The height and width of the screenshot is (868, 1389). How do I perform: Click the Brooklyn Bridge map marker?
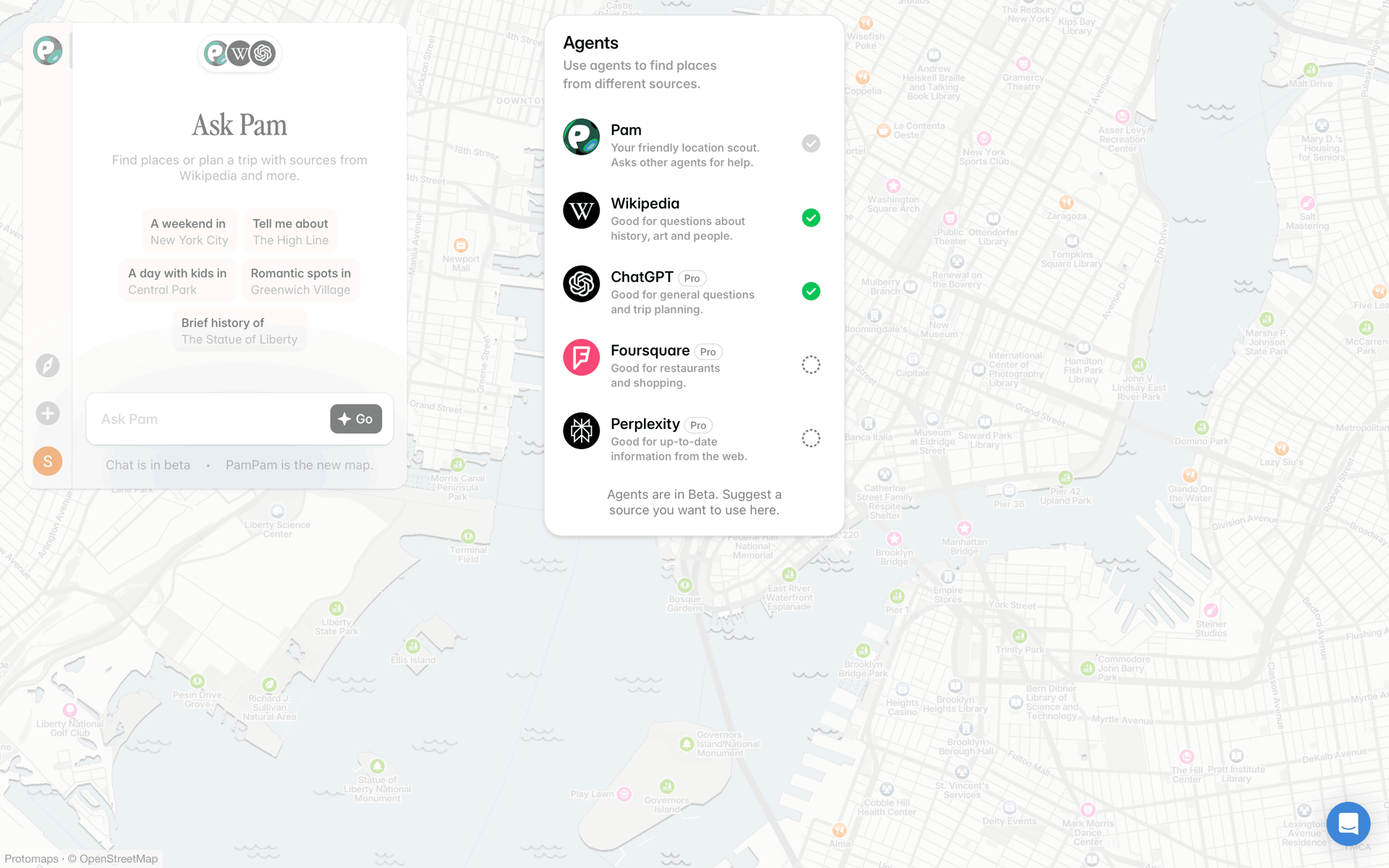tap(894, 539)
